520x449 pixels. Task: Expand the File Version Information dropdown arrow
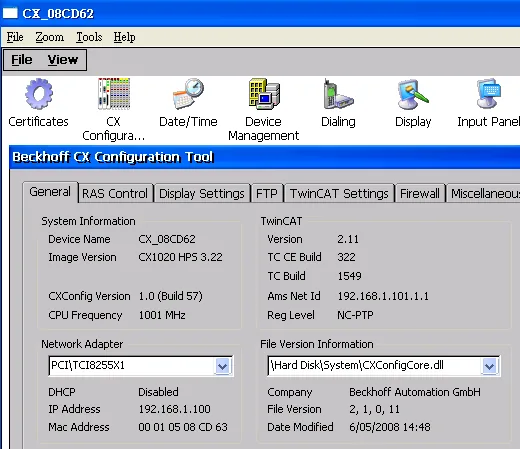(x=489, y=366)
